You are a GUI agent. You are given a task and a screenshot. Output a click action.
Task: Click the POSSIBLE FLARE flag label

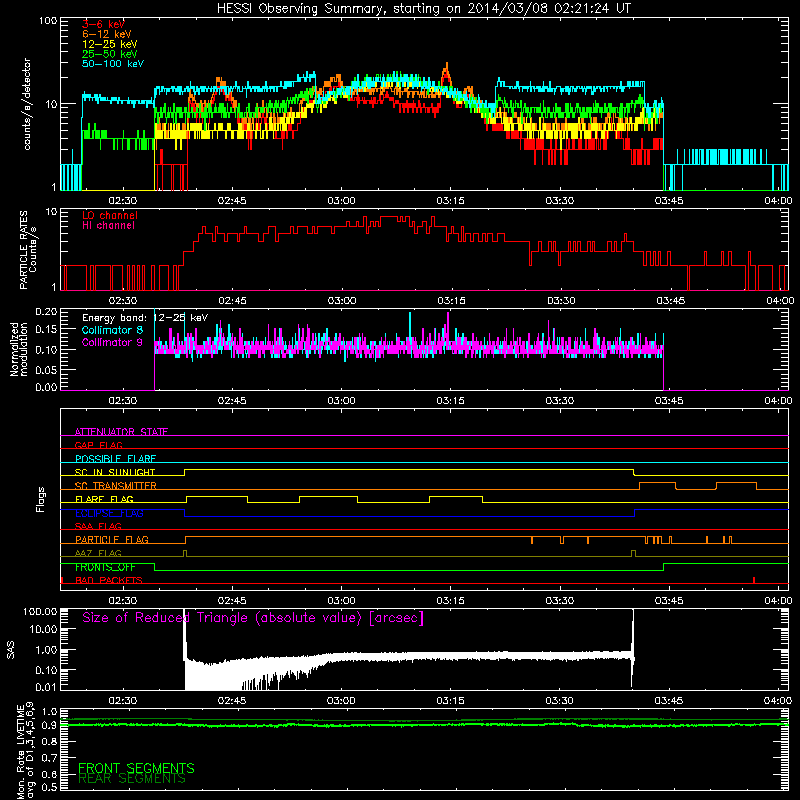pos(115,458)
